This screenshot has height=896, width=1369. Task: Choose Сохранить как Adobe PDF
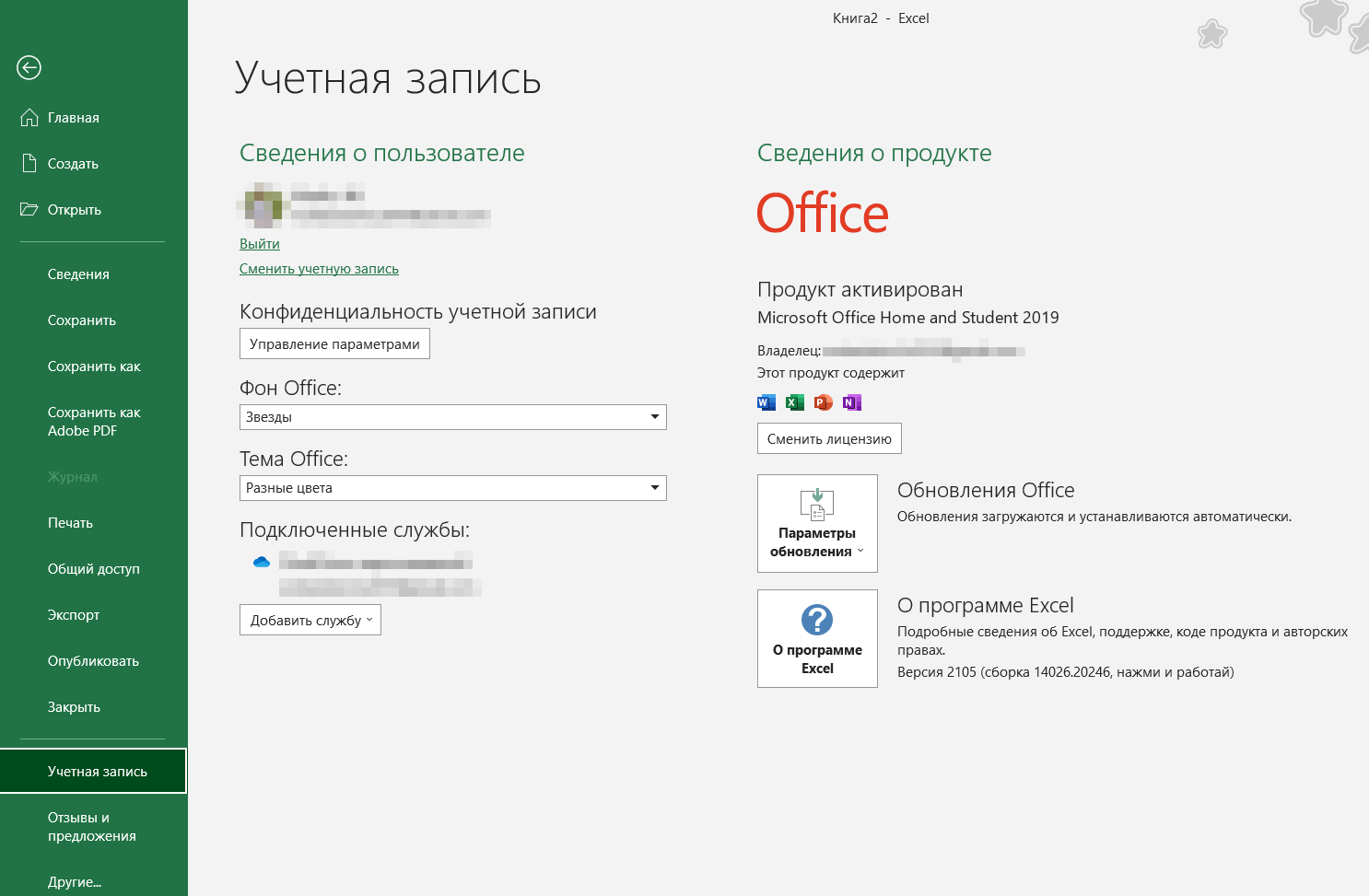[93, 421]
